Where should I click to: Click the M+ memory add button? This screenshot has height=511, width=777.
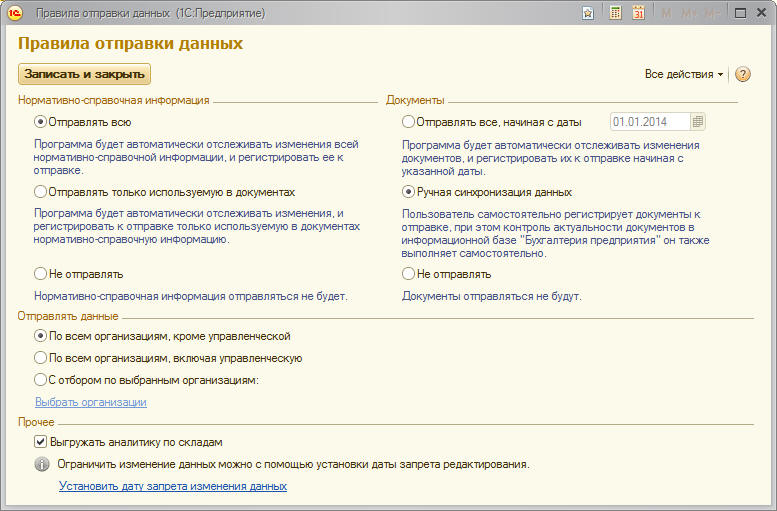(x=688, y=13)
